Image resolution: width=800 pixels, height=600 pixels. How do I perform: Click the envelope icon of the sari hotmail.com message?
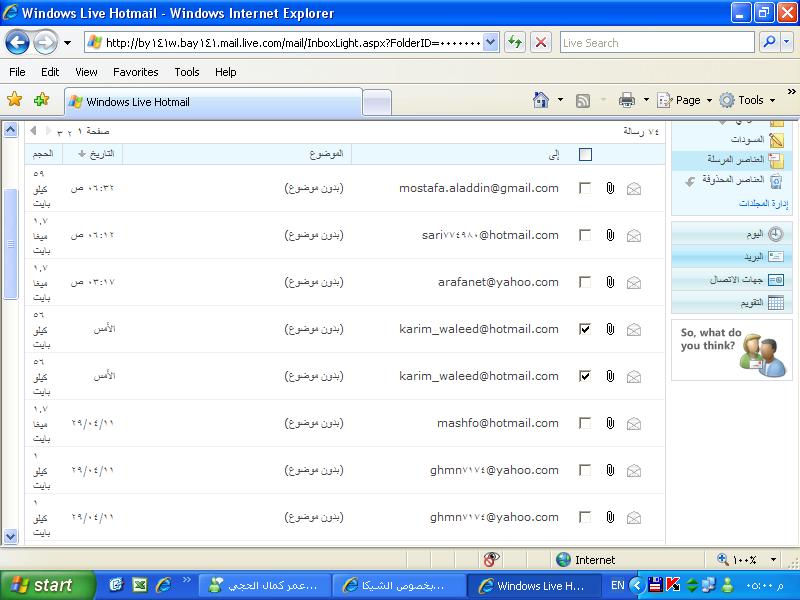(634, 236)
